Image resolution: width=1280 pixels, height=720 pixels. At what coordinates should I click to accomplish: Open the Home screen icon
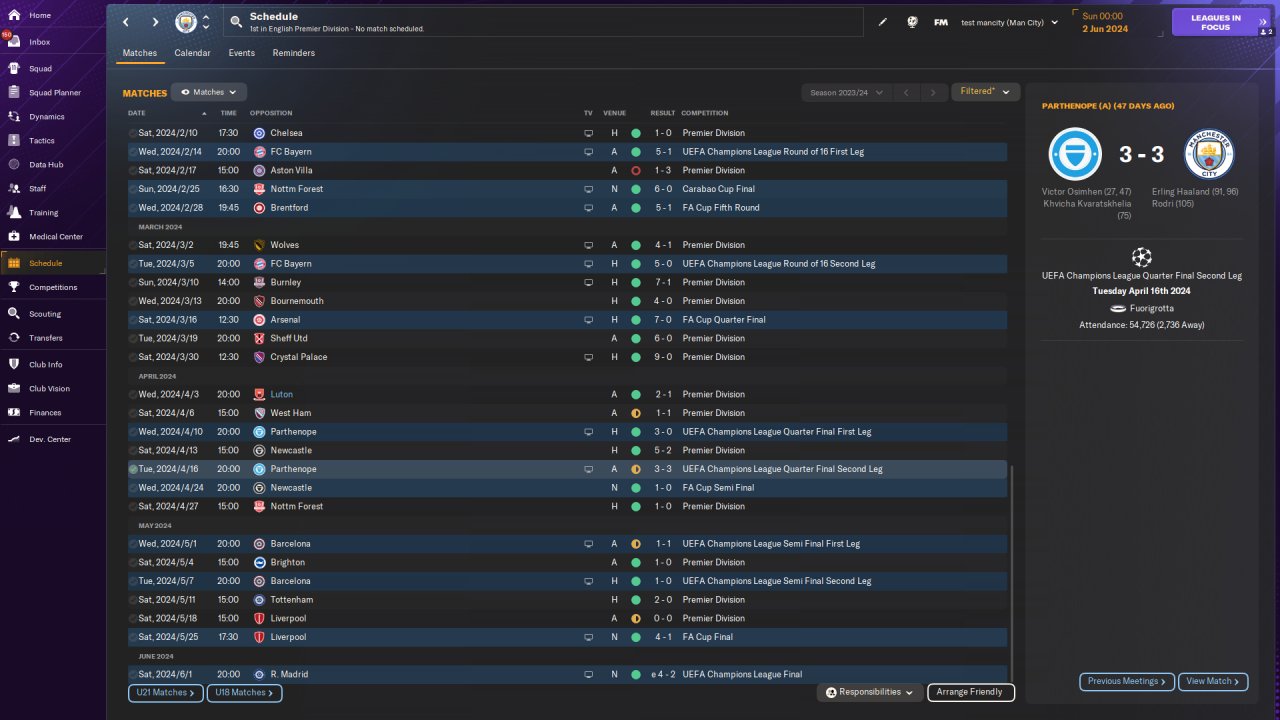point(14,15)
